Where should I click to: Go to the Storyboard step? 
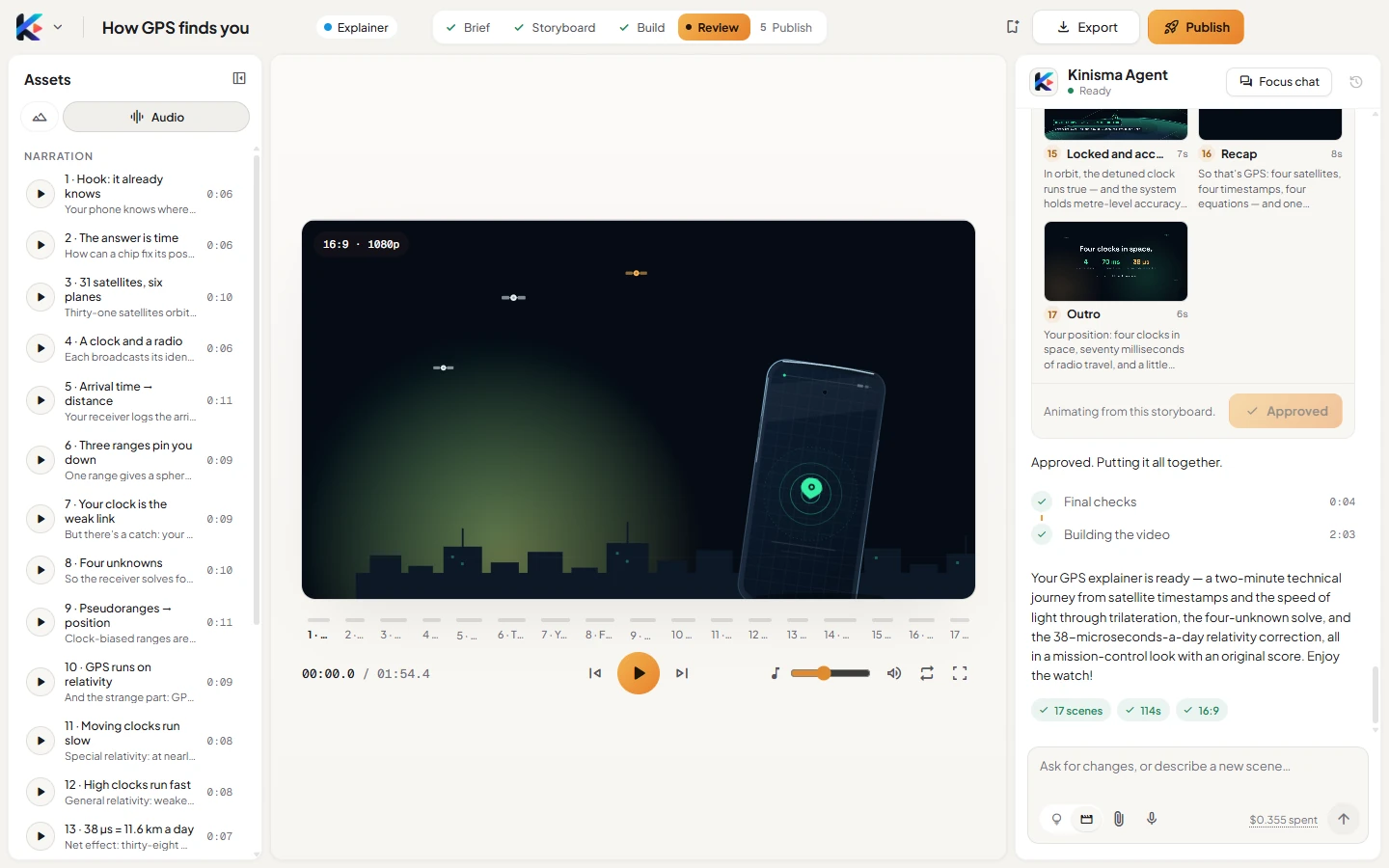tap(555, 27)
